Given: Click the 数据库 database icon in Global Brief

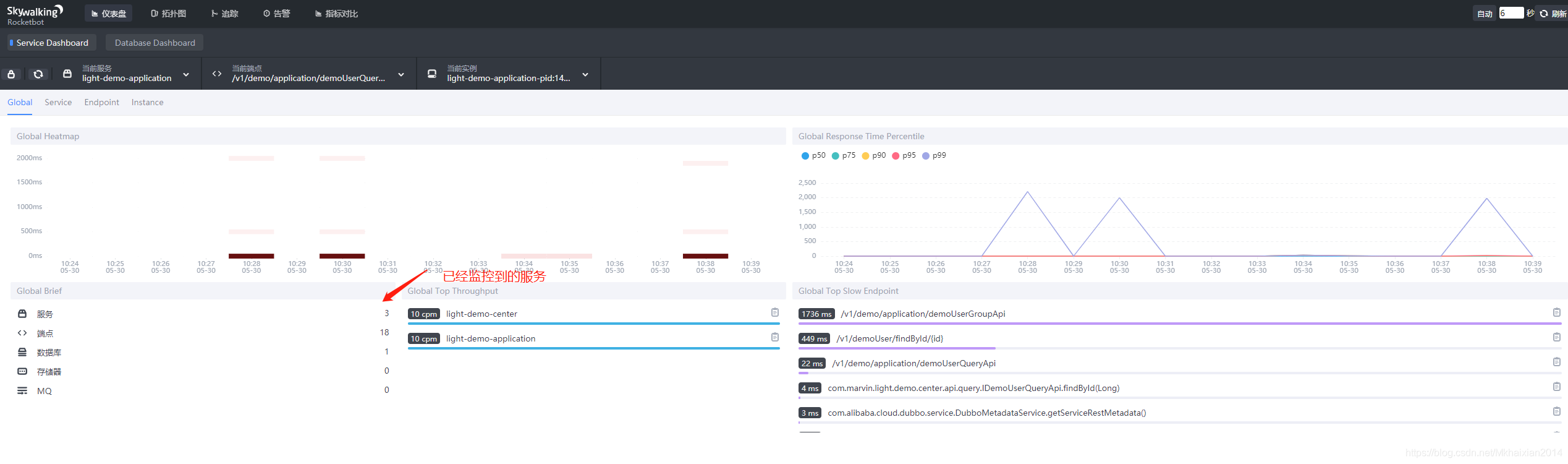Looking at the screenshot, I should [22, 352].
